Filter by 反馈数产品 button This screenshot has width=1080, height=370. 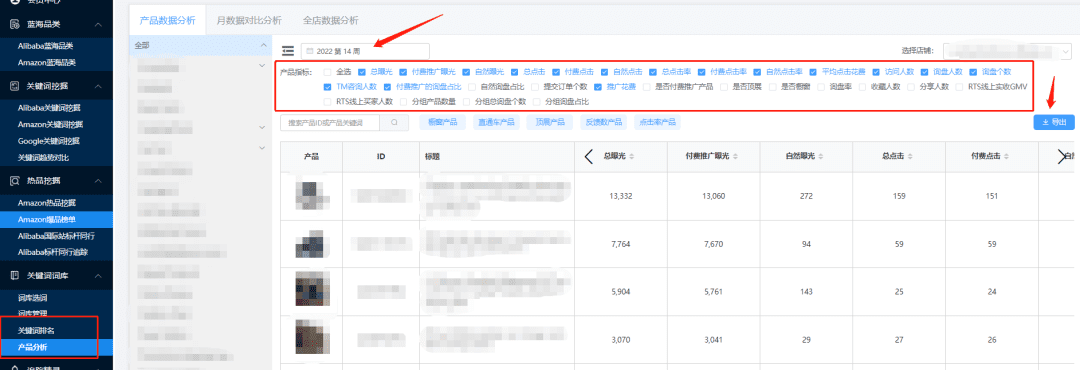[604, 122]
